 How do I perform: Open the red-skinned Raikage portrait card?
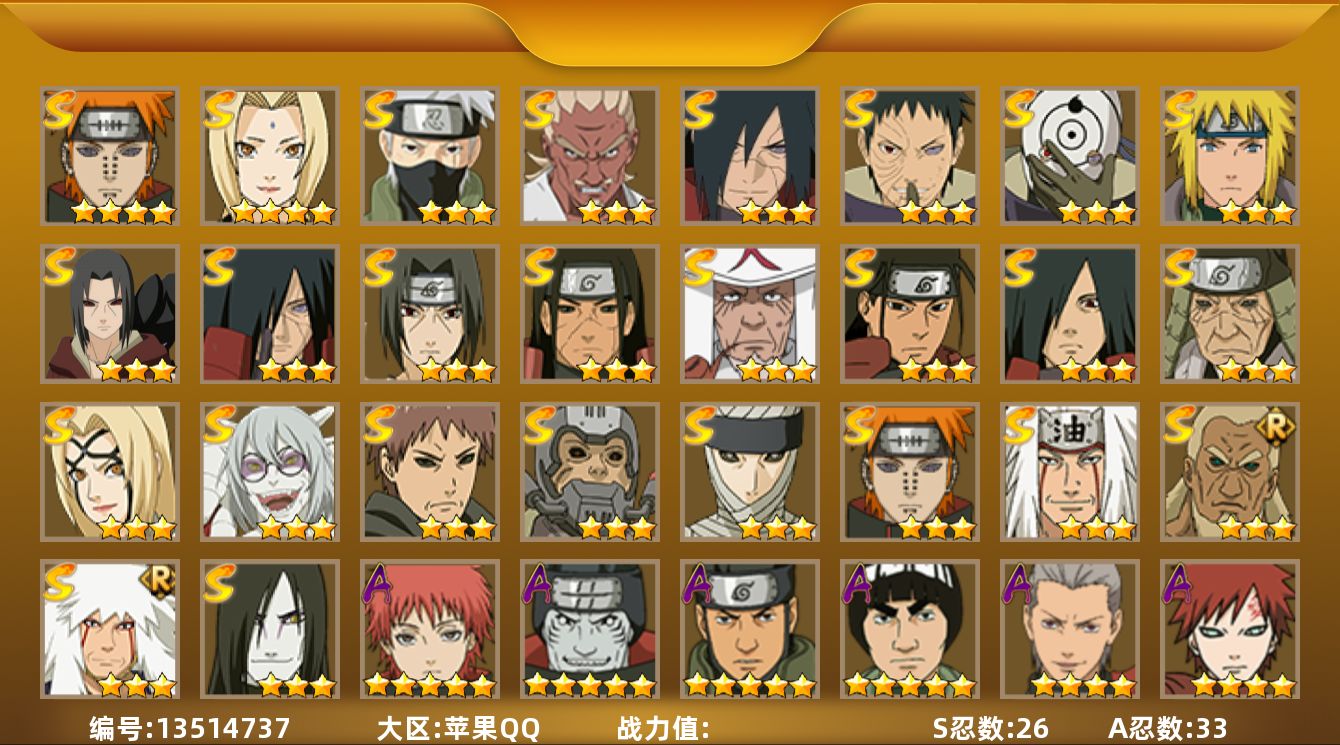tap(590, 156)
